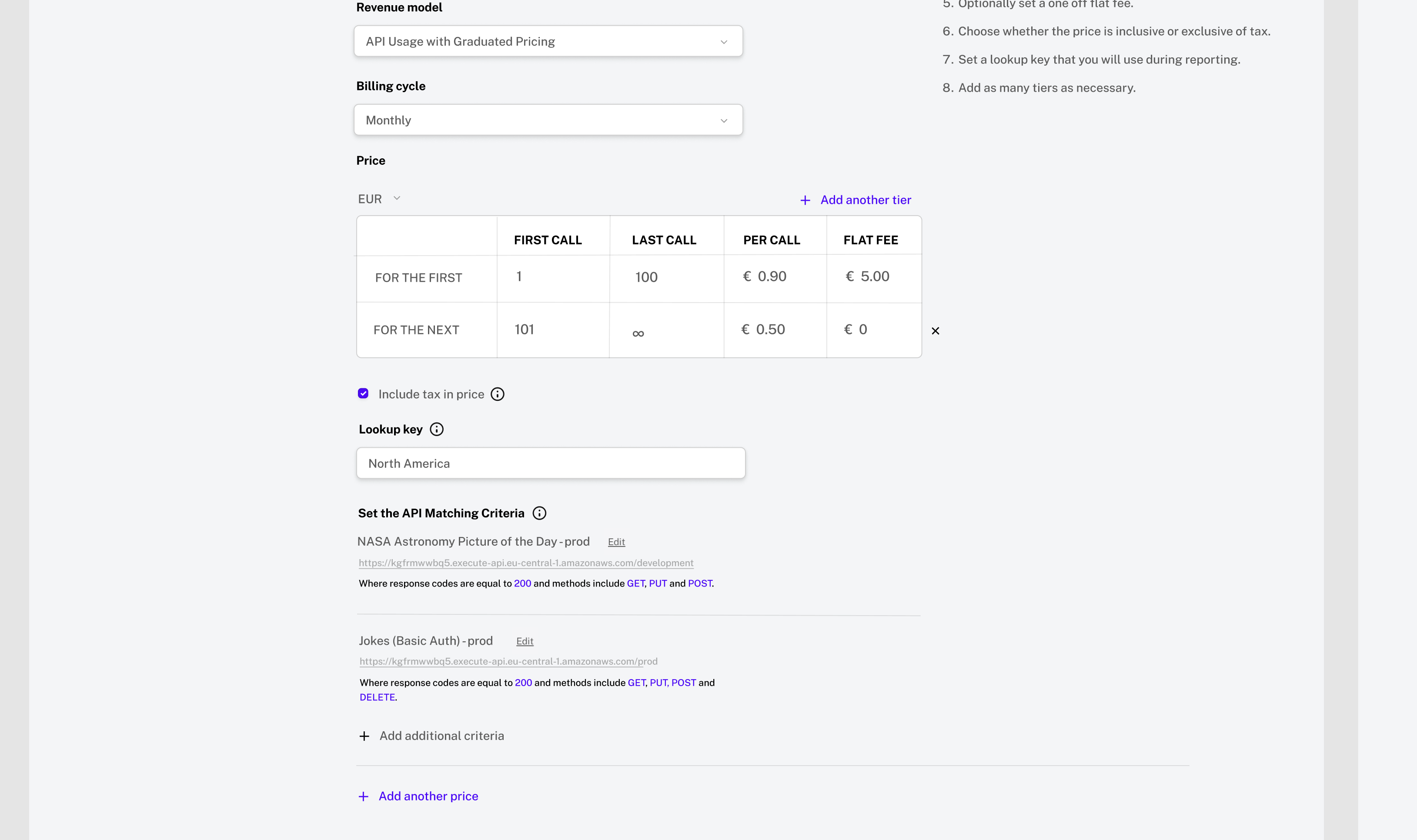Screen dimensions: 1417x840
Task: Change the EUR currency via its dropdown
Action: tap(379, 199)
